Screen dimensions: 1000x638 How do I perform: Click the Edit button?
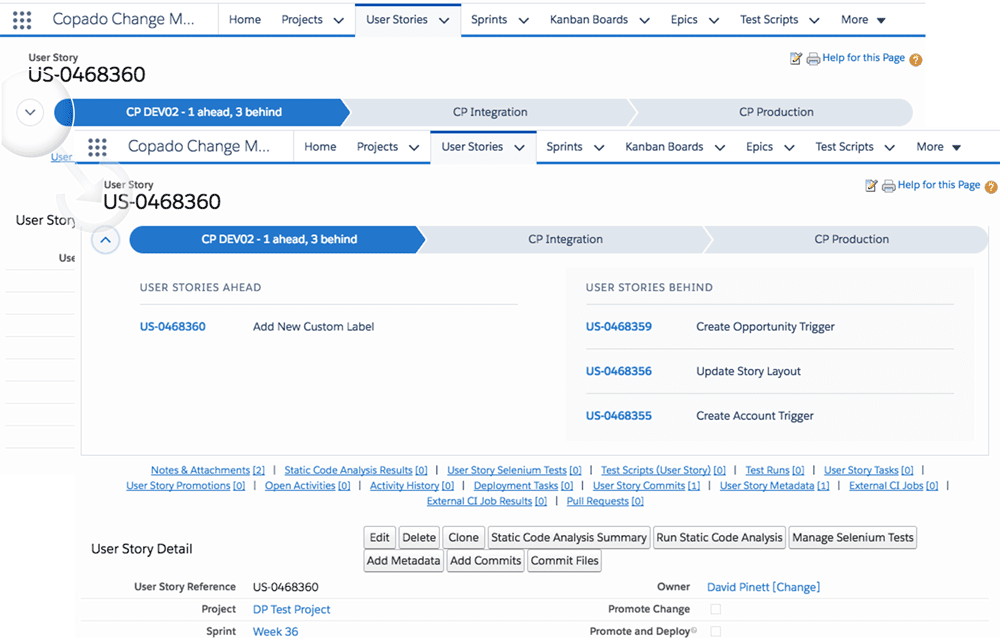click(379, 538)
